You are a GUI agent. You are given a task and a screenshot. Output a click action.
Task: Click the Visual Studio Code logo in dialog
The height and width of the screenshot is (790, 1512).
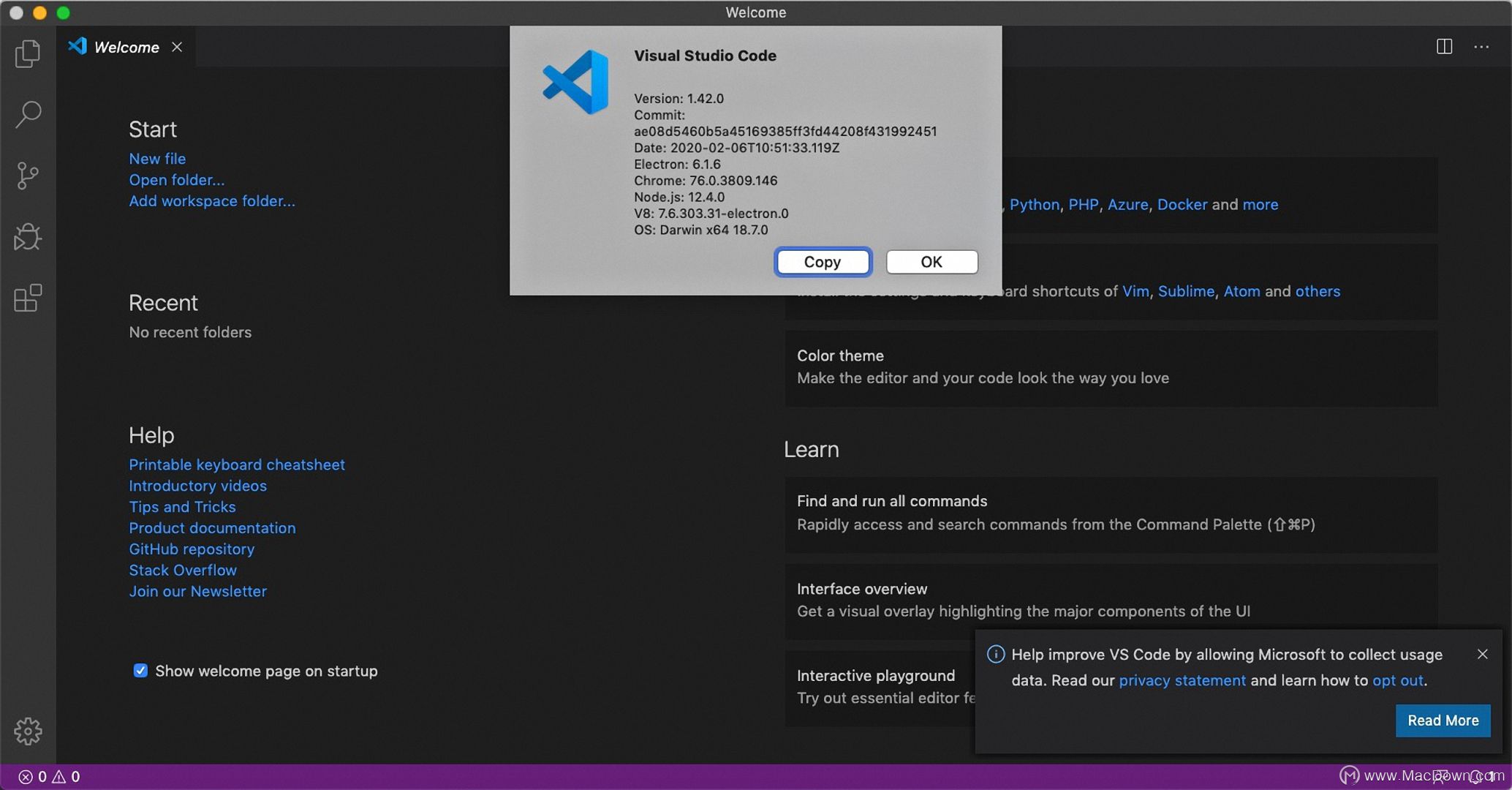pyautogui.click(x=575, y=82)
